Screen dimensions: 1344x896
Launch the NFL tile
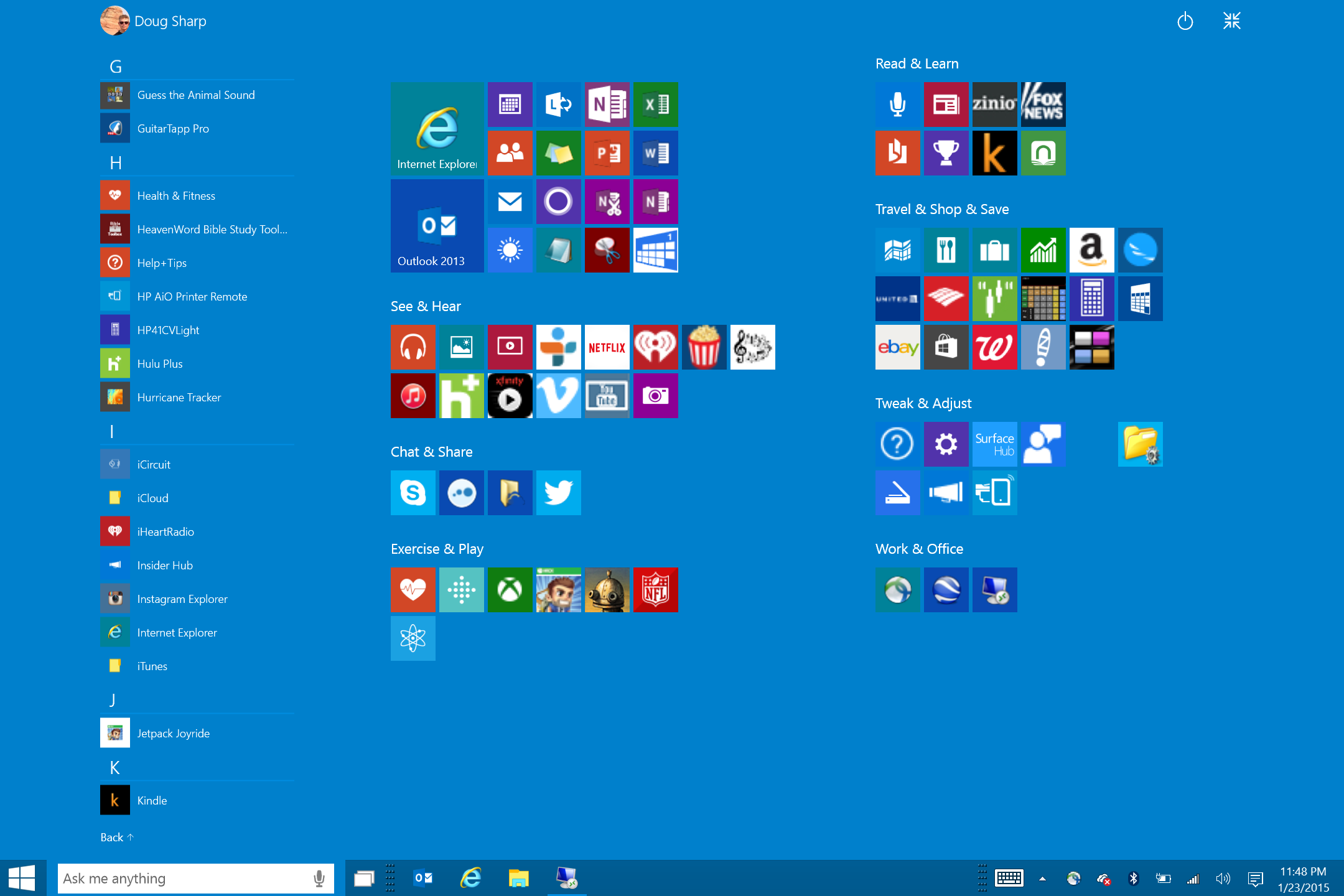click(x=656, y=590)
